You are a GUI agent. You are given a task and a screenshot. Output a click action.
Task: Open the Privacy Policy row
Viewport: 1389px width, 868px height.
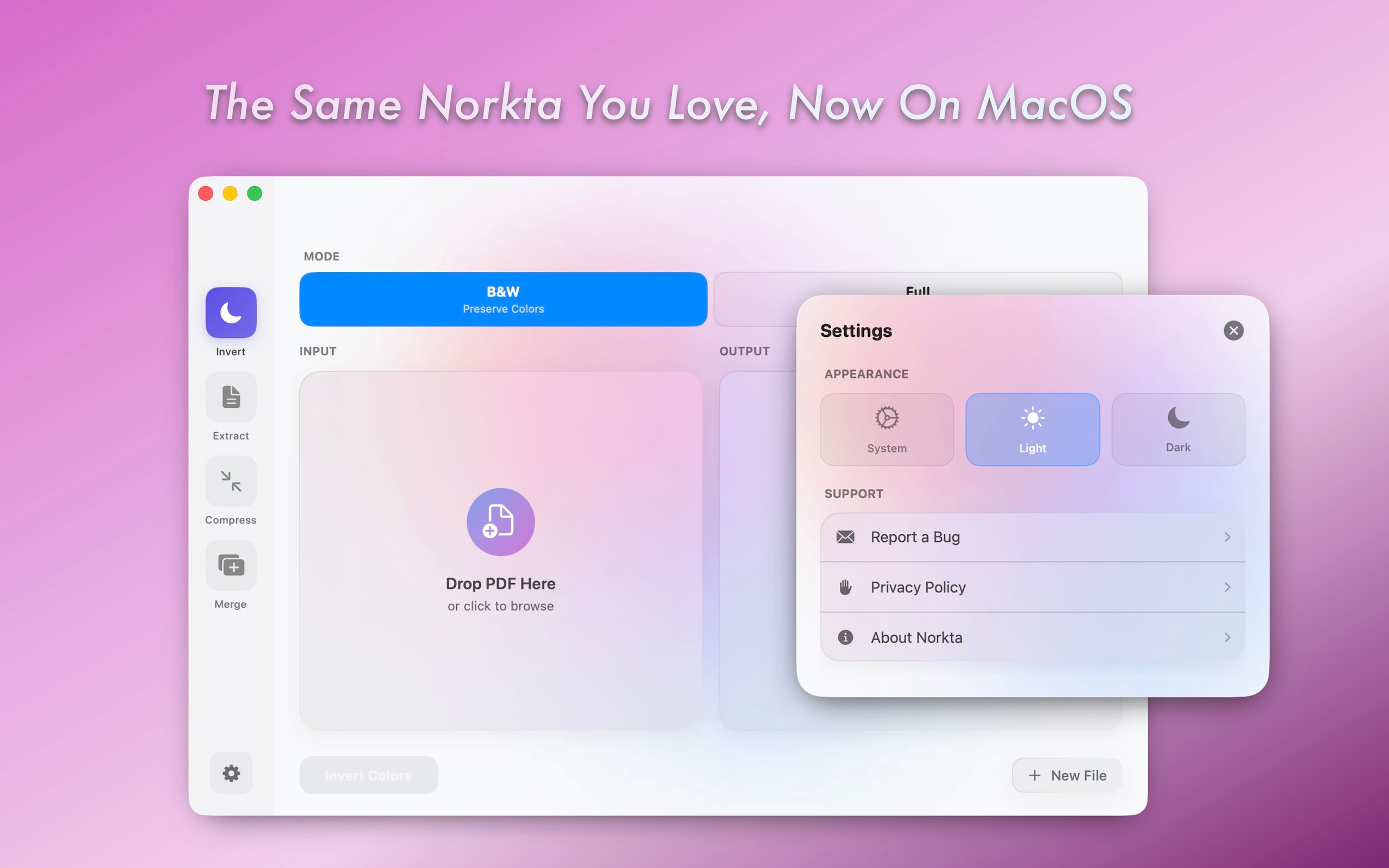pyautogui.click(x=1033, y=588)
